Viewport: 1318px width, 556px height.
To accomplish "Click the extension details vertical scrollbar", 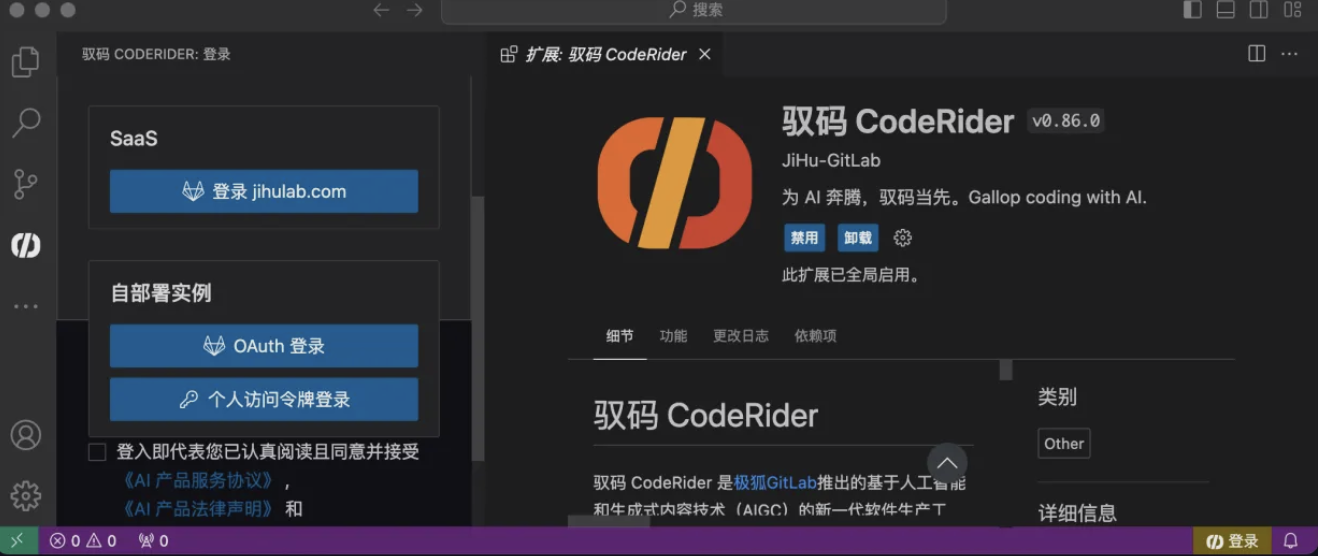I will coord(1006,370).
